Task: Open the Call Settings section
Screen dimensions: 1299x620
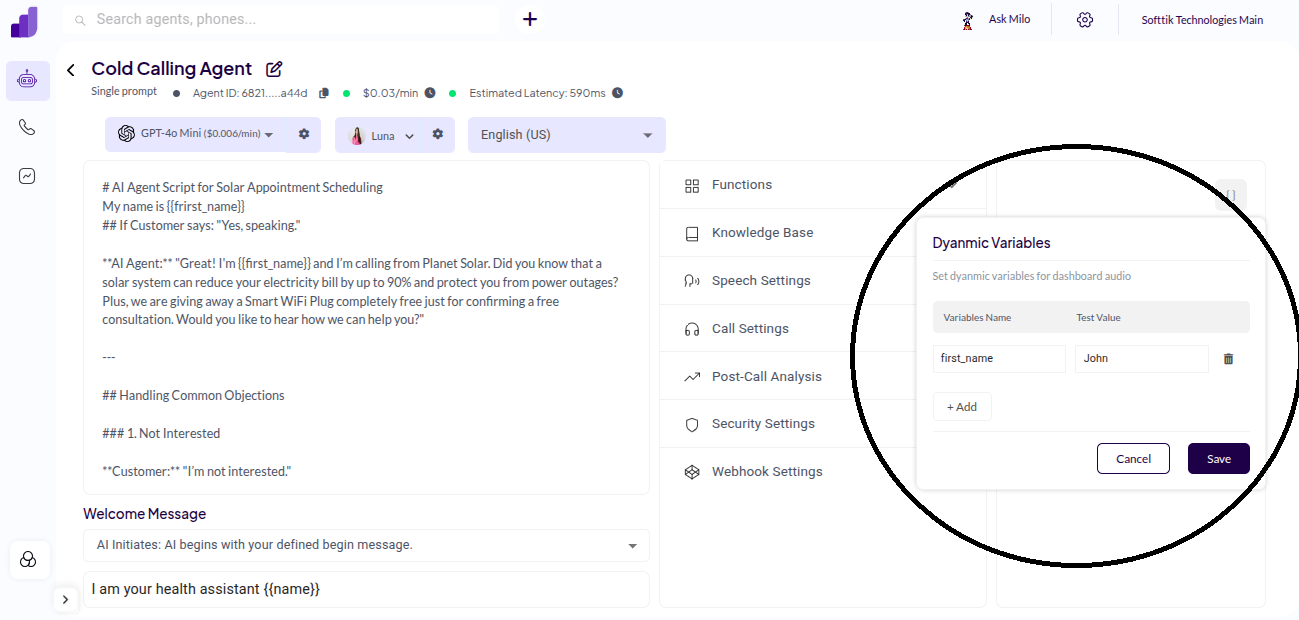Action: 822,329
